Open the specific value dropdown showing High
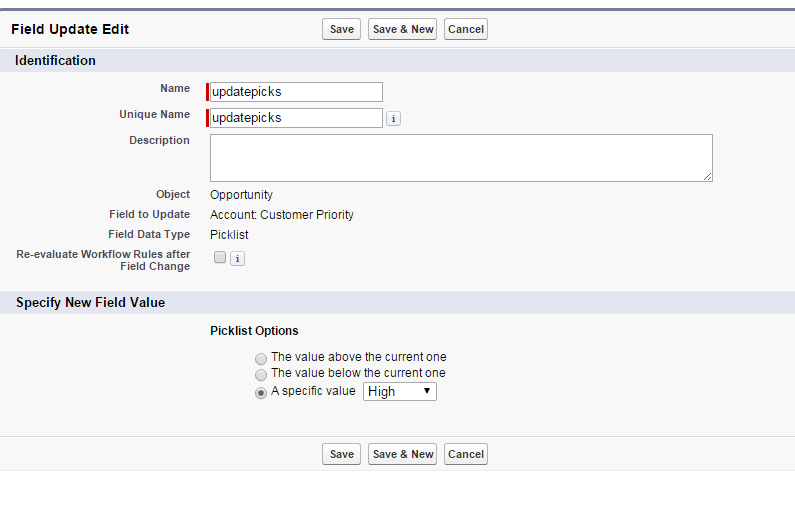This screenshot has height=511, width=795. tap(399, 392)
